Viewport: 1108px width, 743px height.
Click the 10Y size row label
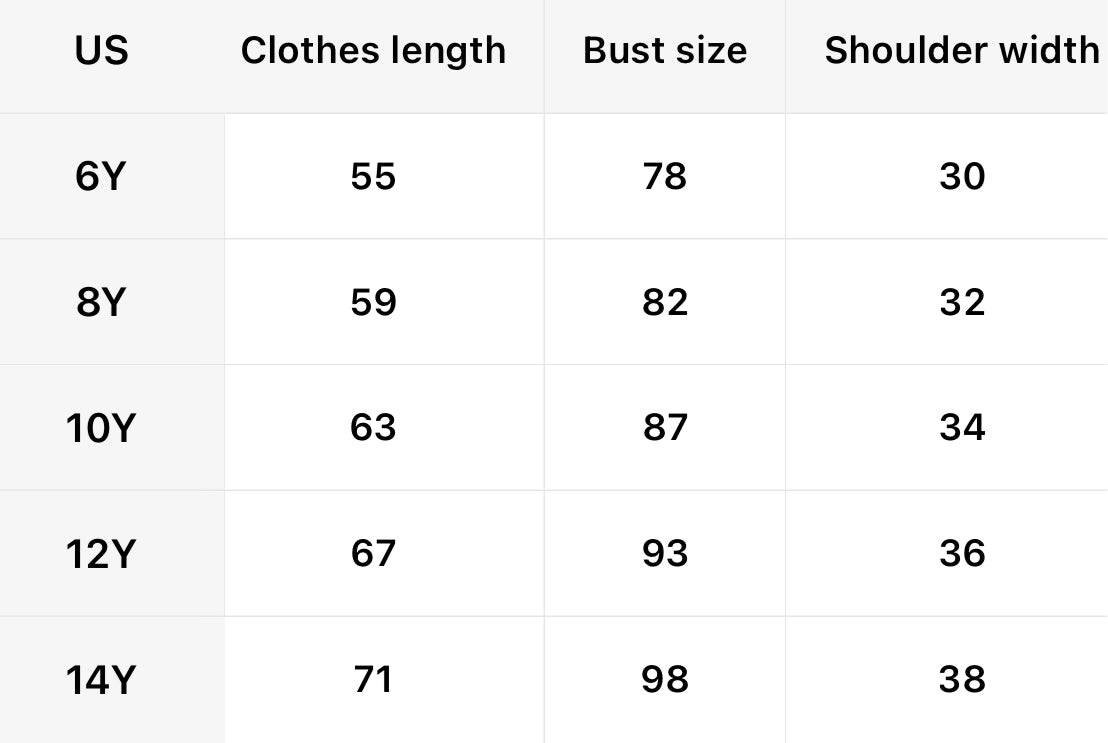[100, 428]
